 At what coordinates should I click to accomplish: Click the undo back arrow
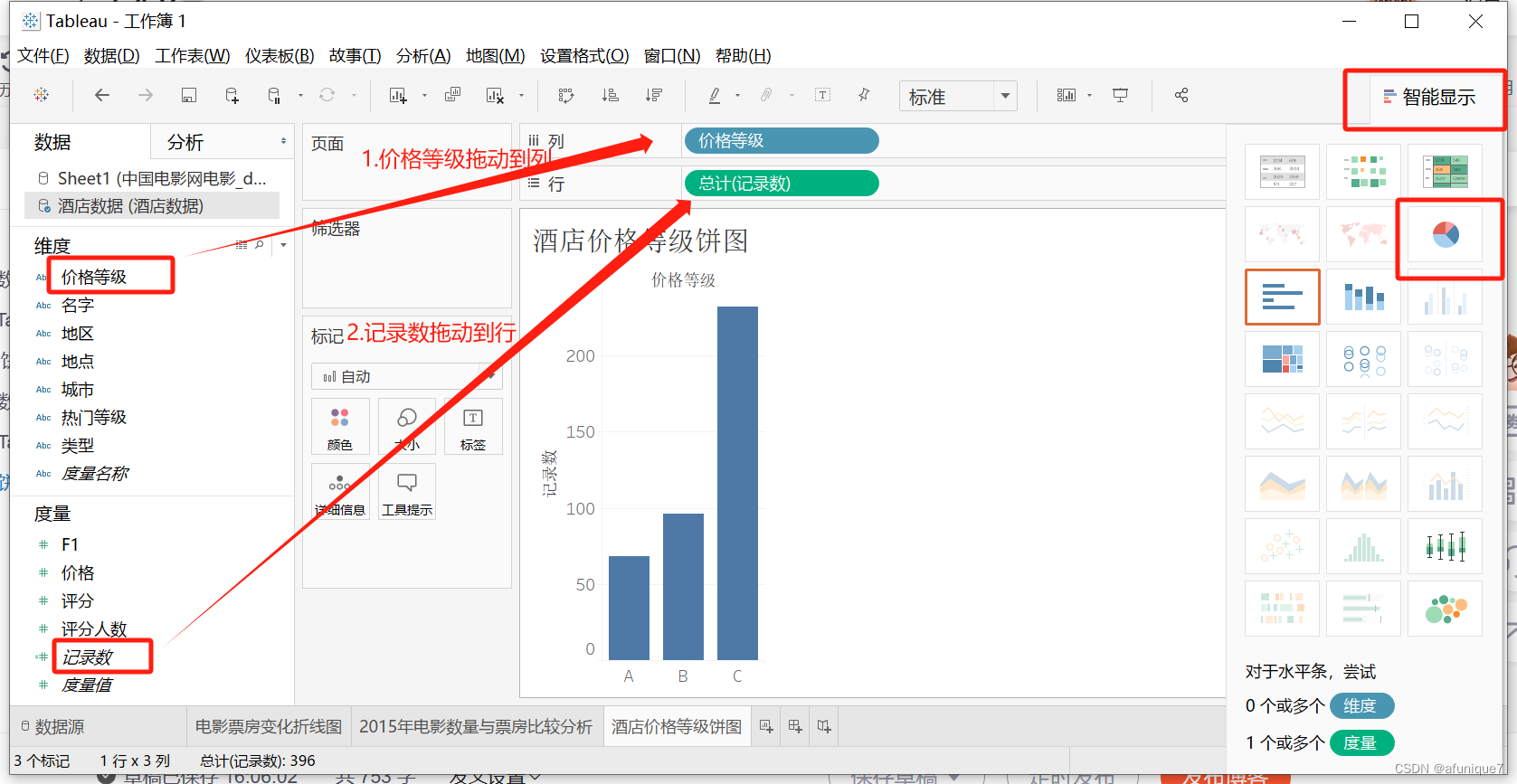point(102,95)
